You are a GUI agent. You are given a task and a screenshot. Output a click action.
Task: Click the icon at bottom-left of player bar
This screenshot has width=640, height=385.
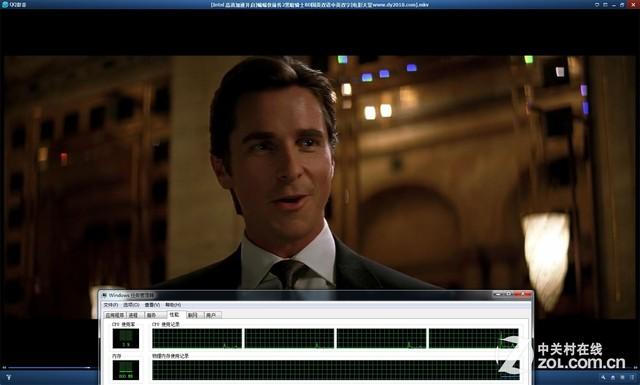[9, 378]
